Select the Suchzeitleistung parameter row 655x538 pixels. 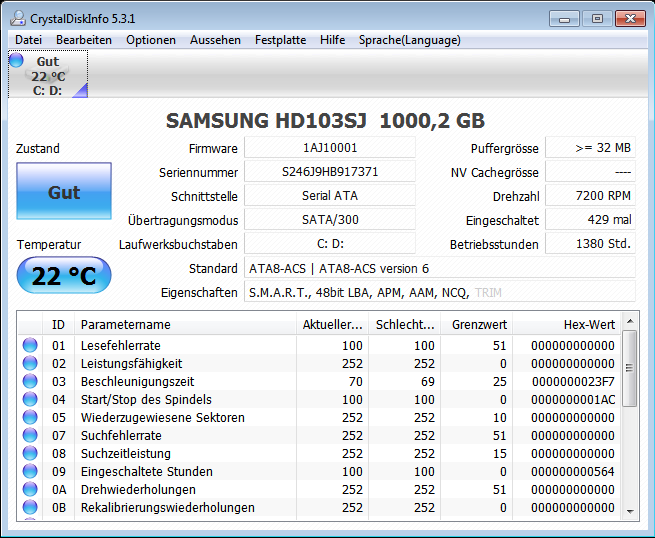coord(320,453)
